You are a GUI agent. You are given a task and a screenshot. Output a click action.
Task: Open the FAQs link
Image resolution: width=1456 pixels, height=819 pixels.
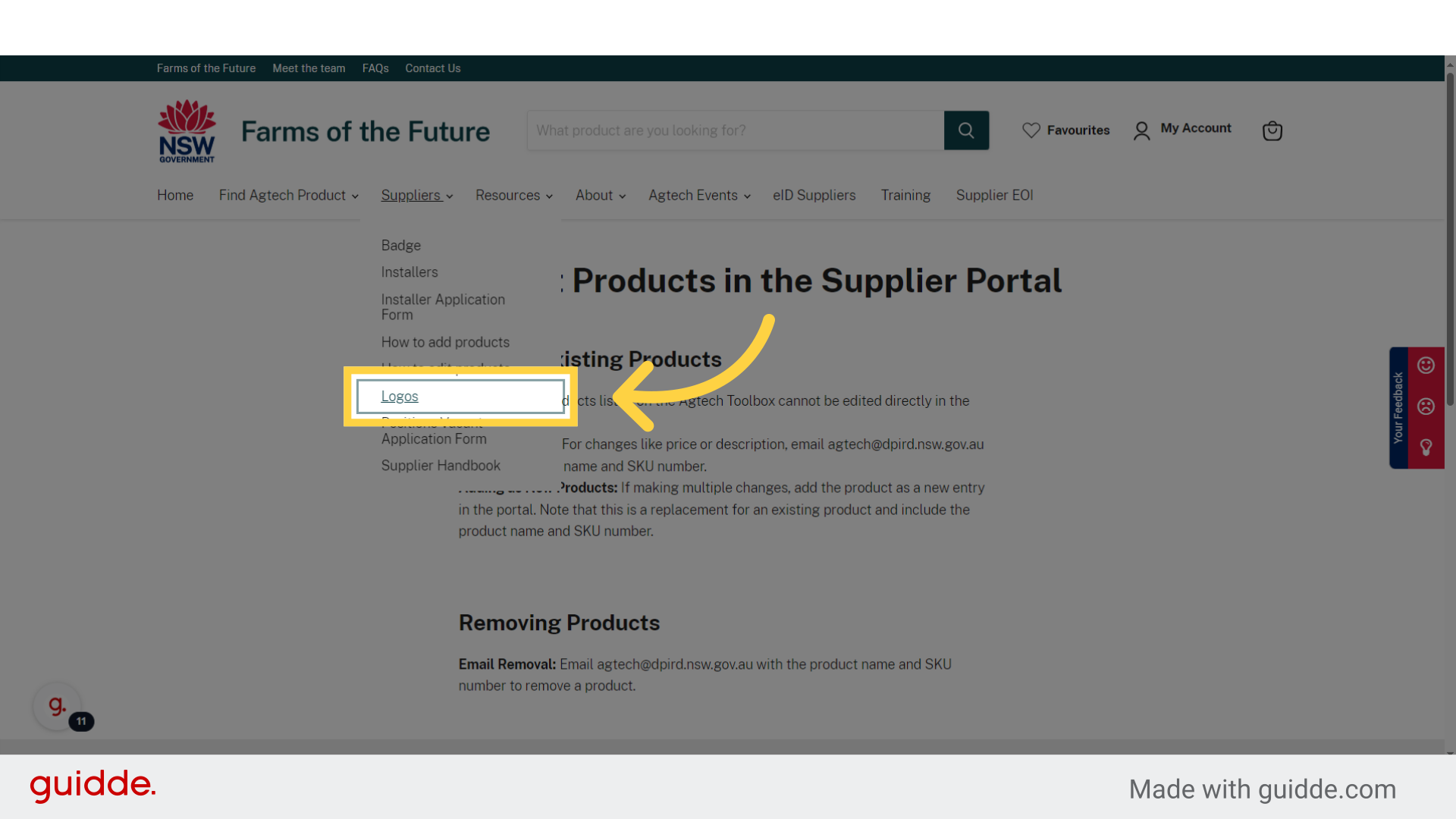tap(375, 68)
